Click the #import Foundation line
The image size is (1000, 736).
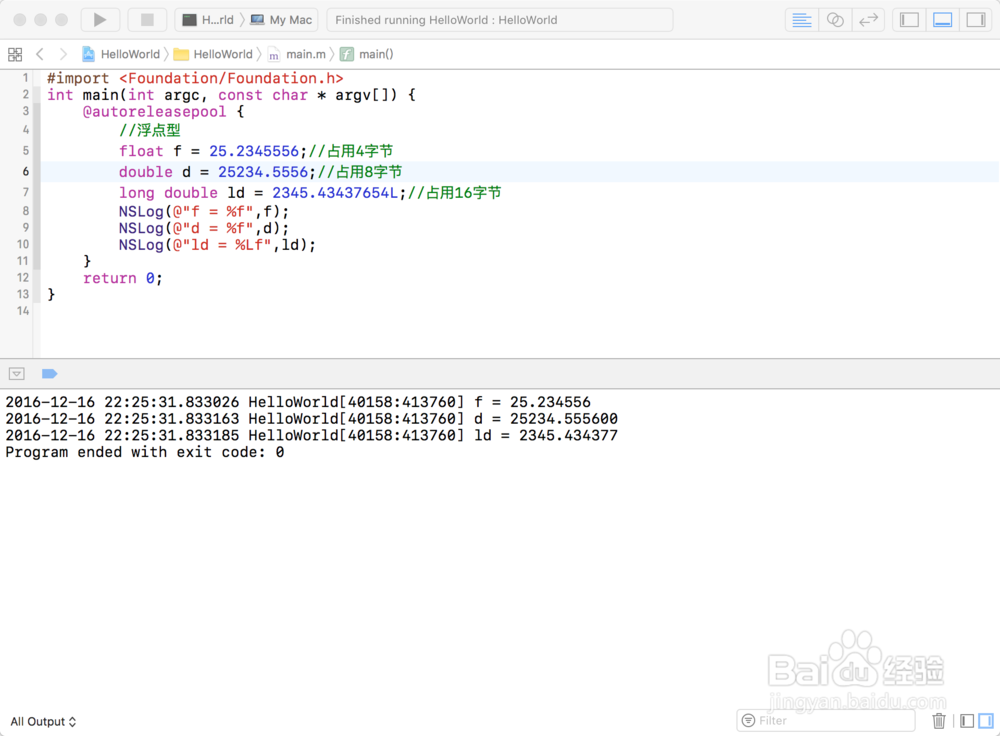pyautogui.click(x=195, y=78)
